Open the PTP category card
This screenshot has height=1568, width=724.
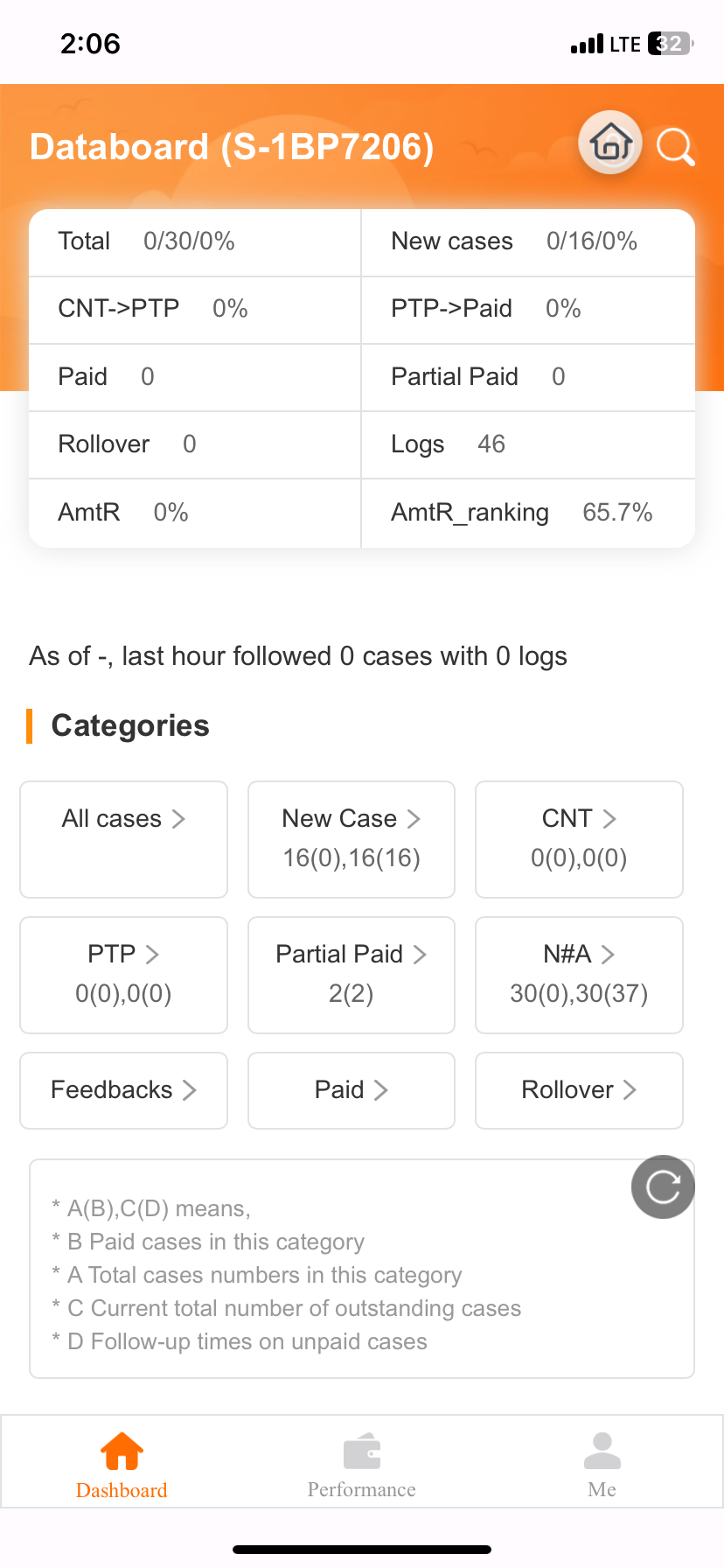point(123,975)
